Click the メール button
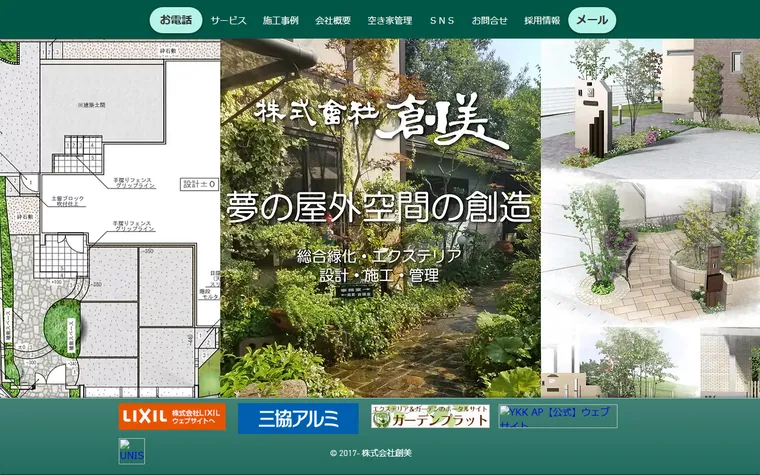This screenshot has width=760, height=475. [592, 20]
